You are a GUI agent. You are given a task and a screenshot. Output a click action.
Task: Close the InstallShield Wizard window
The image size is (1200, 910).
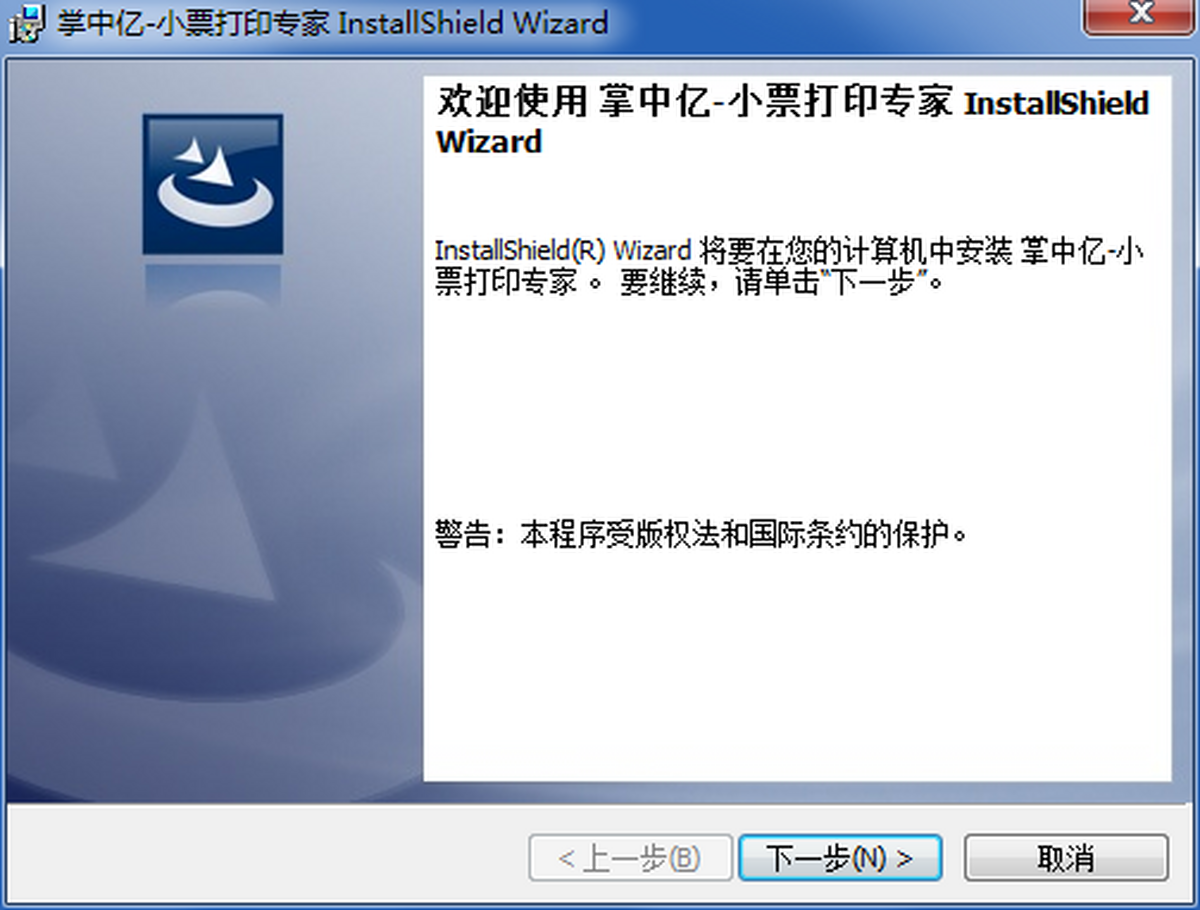click(1140, 17)
